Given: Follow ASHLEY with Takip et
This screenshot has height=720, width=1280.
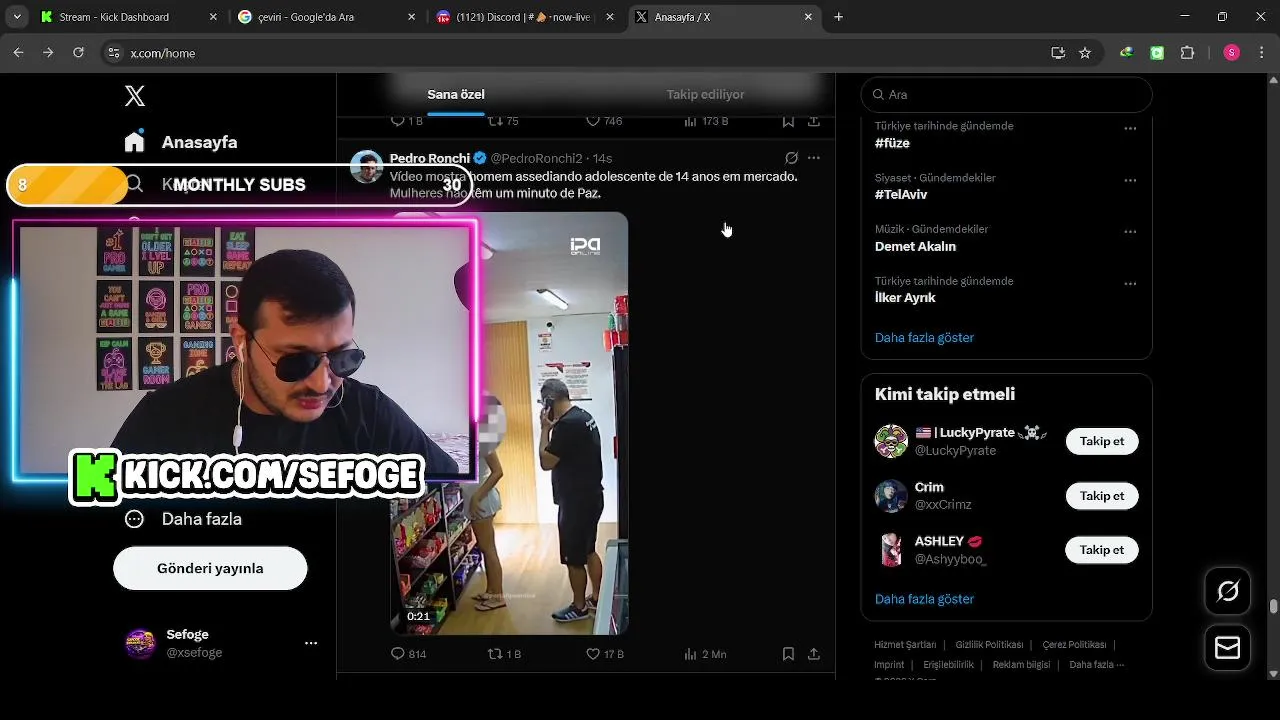Looking at the screenshot, I should coord(1102,550).
